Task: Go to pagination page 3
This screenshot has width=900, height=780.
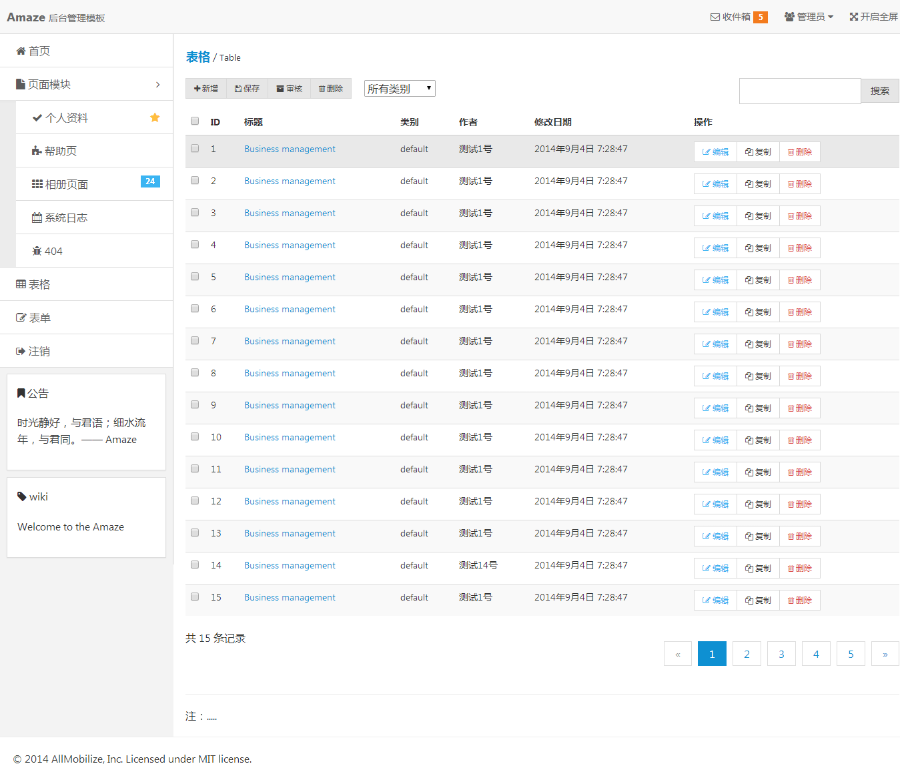Action: tap(781, 654)
